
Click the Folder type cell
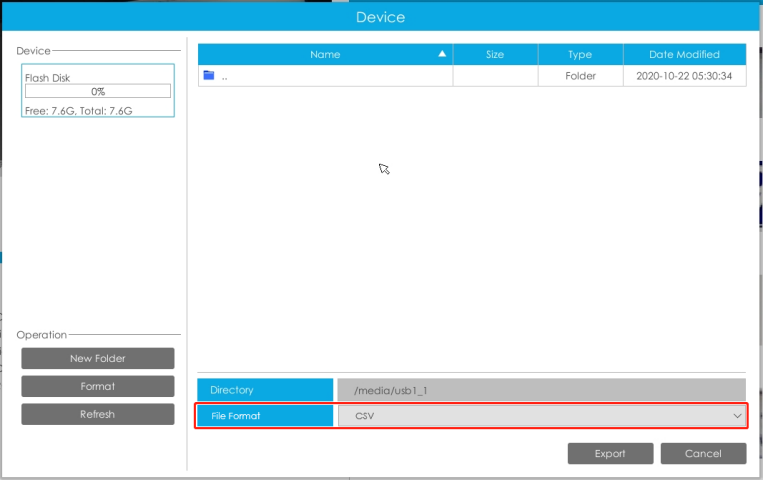[x=581, y=75]
